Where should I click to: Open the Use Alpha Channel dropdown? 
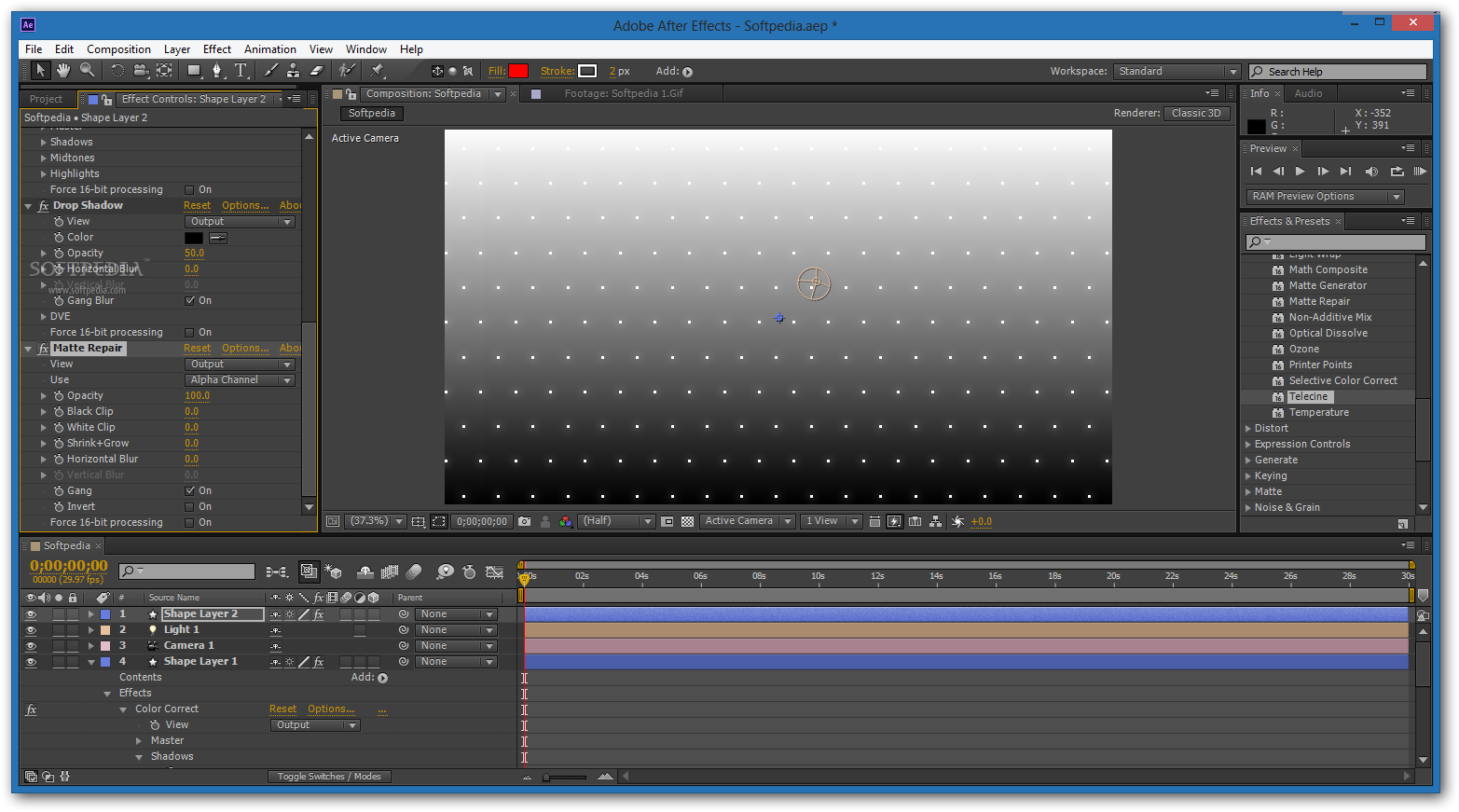(x=241, y=380)
